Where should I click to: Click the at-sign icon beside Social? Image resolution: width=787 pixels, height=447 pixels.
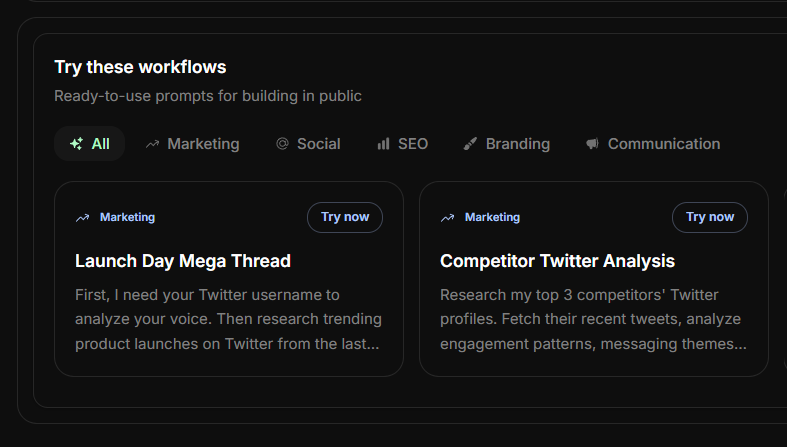[282, 144]
